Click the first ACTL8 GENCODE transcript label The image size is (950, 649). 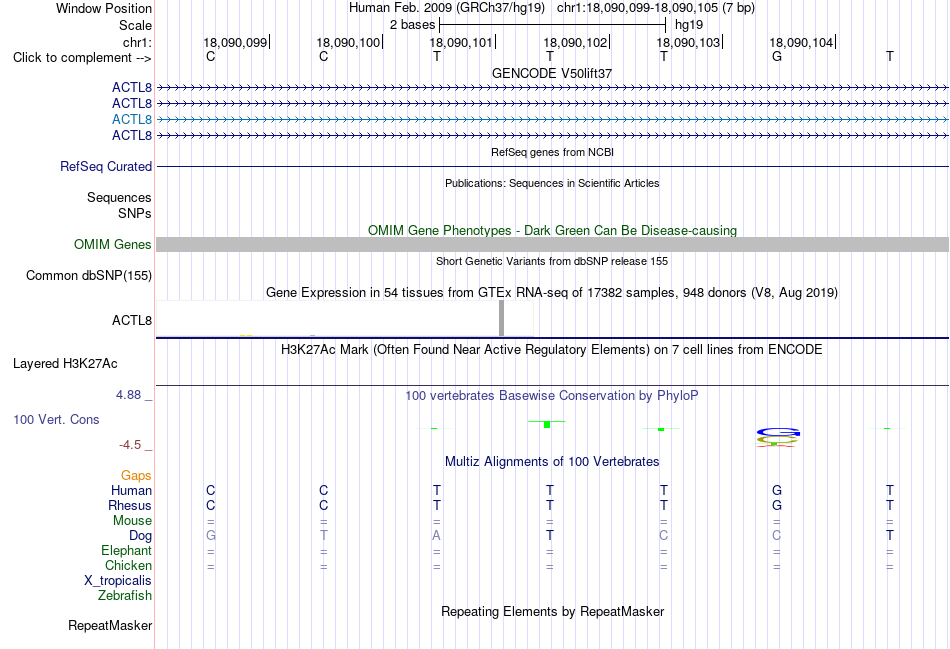[131, 87]
